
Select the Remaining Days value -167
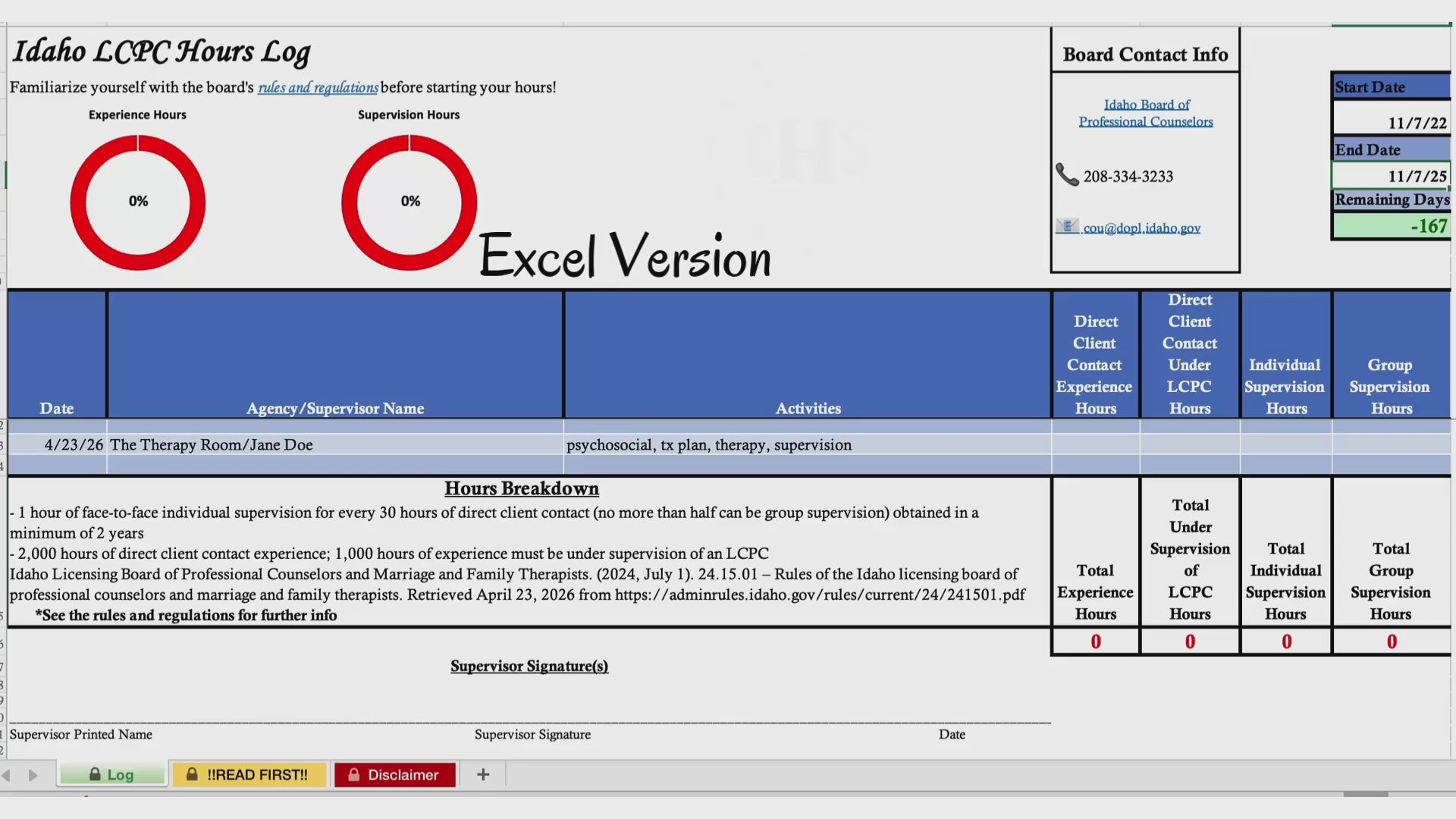1391,226
